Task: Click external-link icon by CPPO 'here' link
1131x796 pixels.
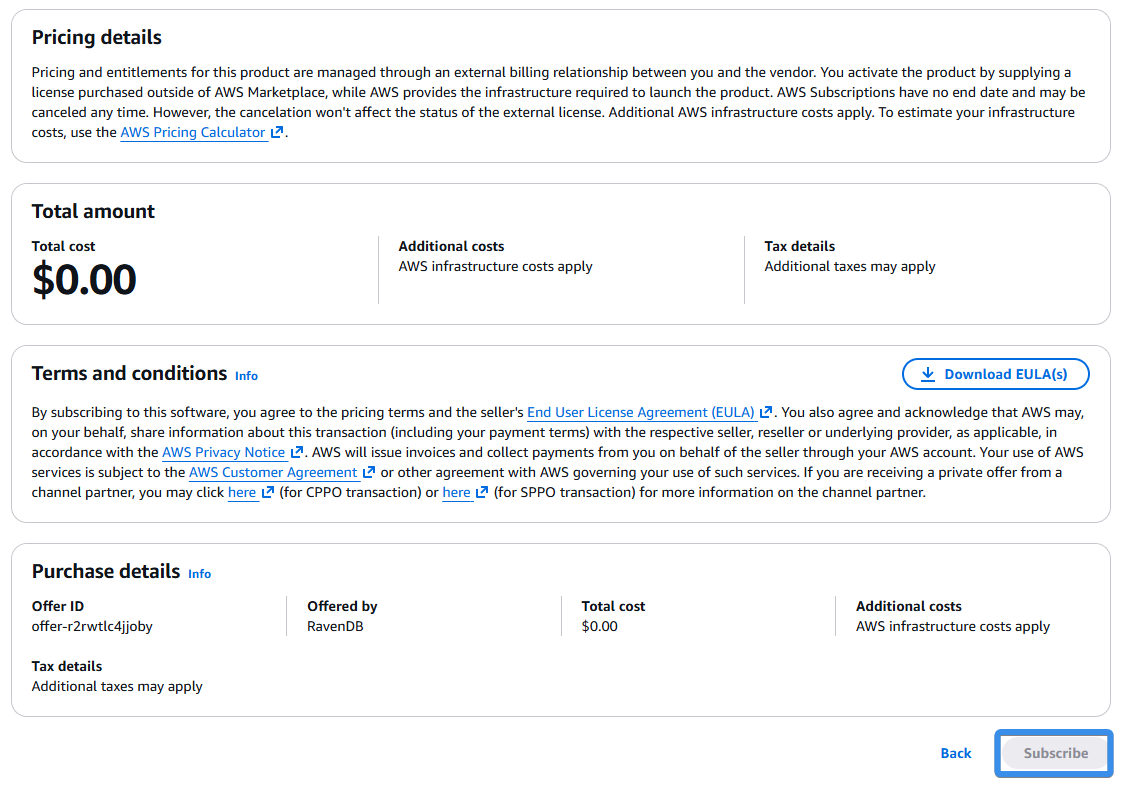Action: click(268, 493)
